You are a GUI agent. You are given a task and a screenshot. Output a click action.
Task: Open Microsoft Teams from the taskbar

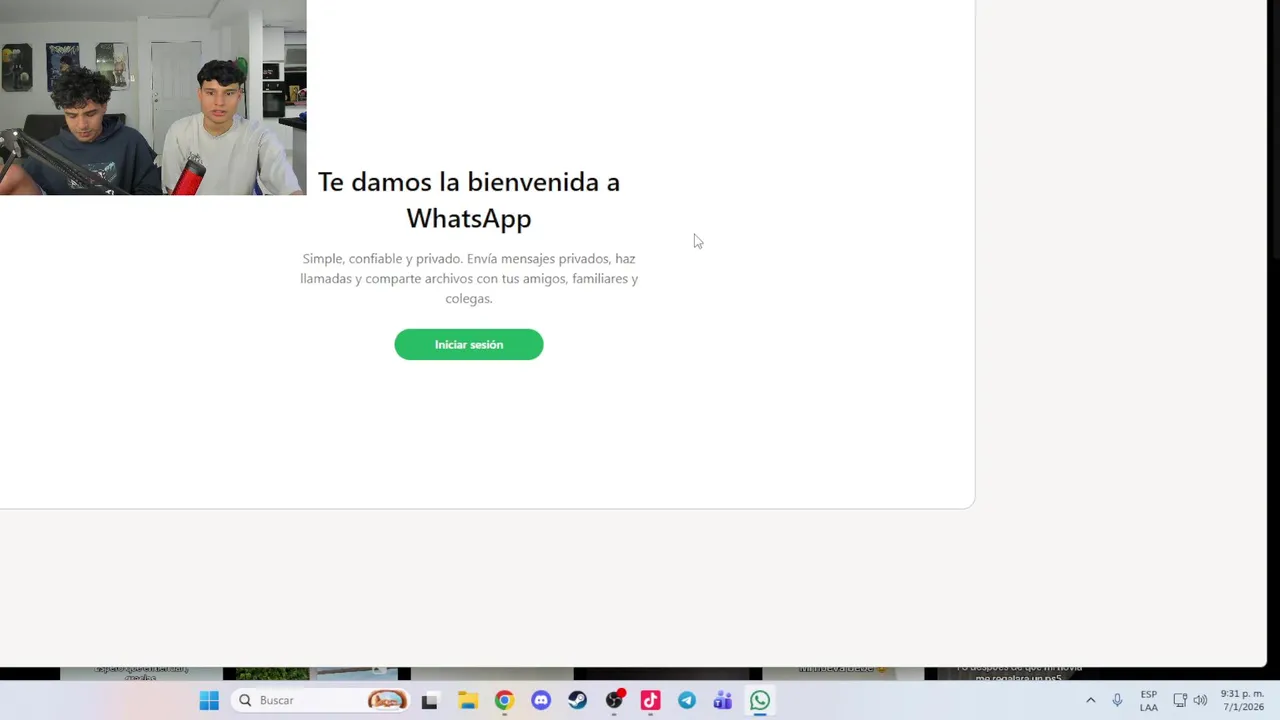tap(723, 700)
